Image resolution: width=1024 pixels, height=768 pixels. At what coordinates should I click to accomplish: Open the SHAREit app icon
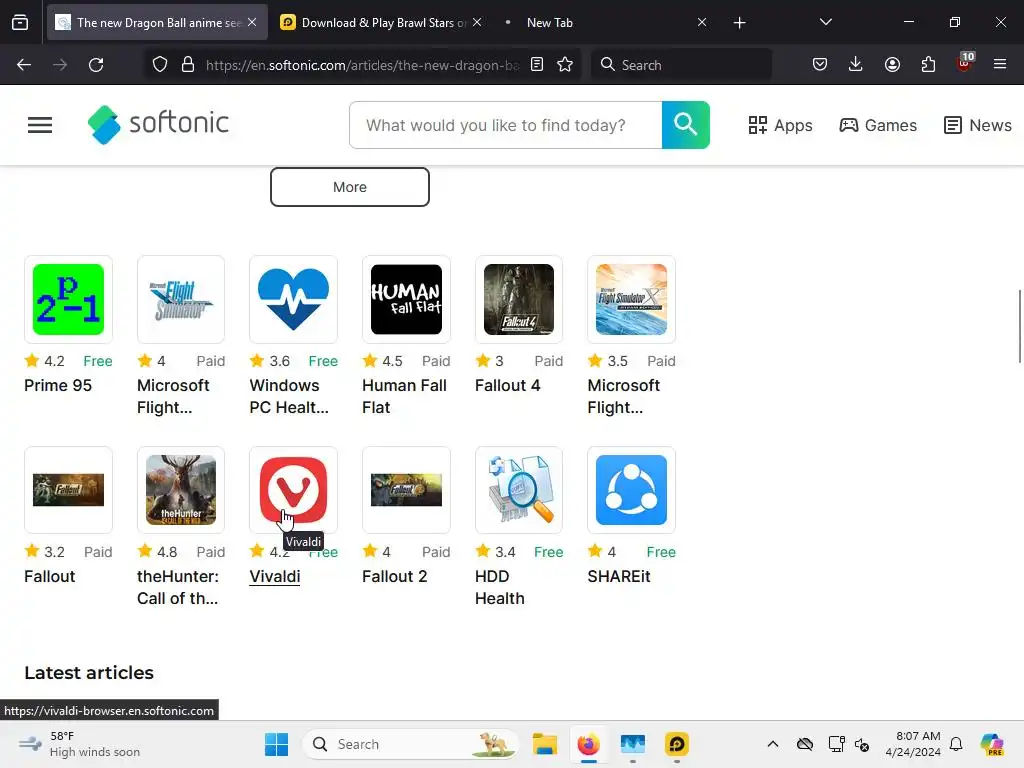[632, 490]
